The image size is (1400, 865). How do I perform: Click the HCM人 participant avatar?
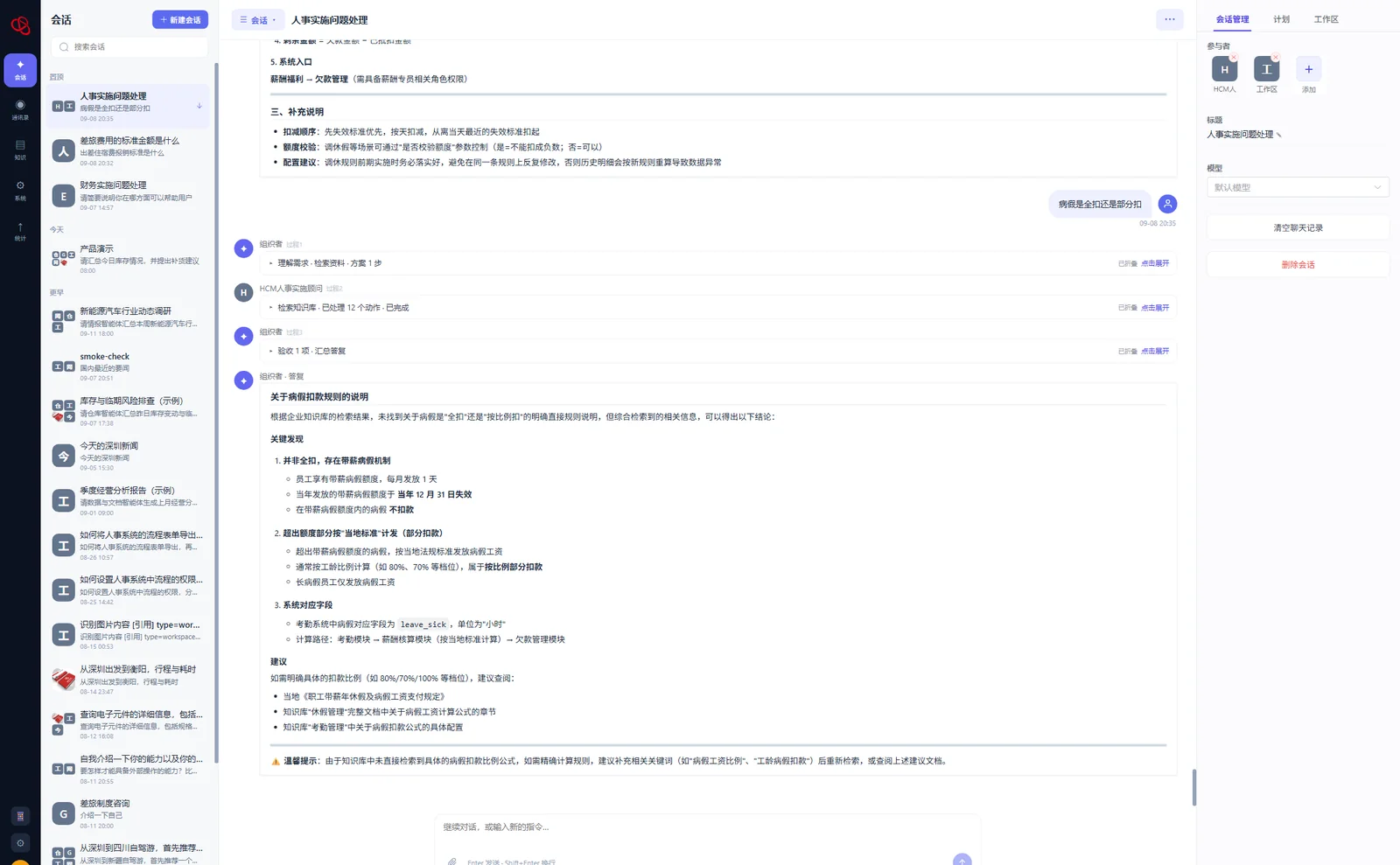point(1224,69)
